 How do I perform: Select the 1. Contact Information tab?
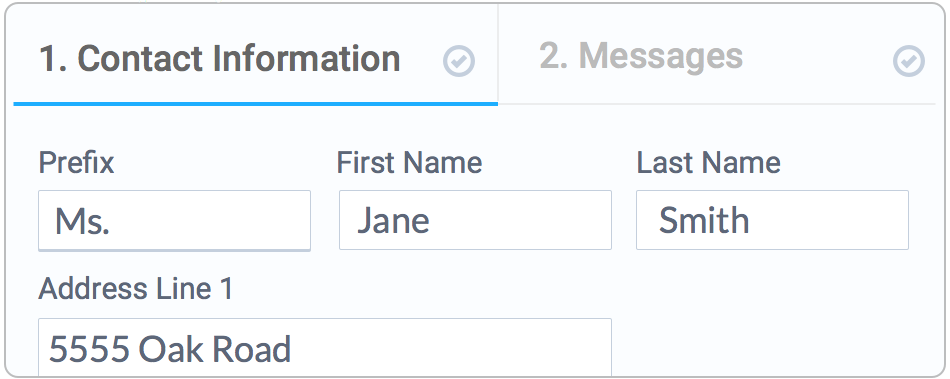click(x=255, y=54)
